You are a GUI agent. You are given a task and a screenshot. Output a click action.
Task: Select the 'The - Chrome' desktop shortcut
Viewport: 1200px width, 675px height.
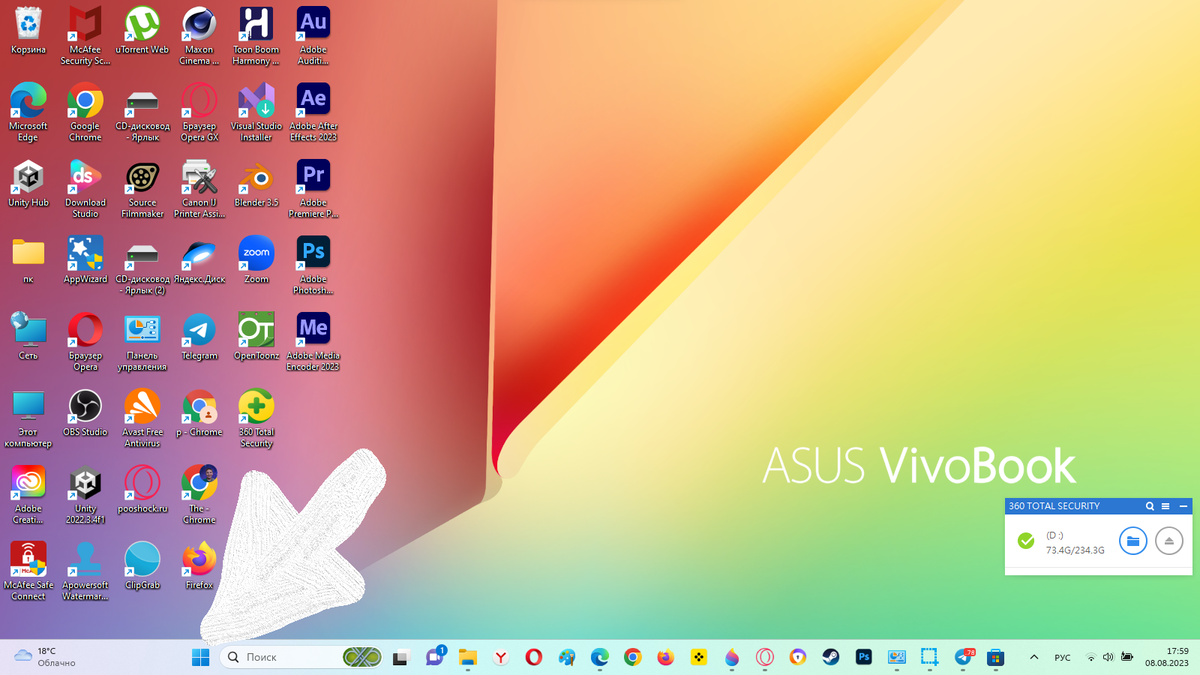coord(199,494)
